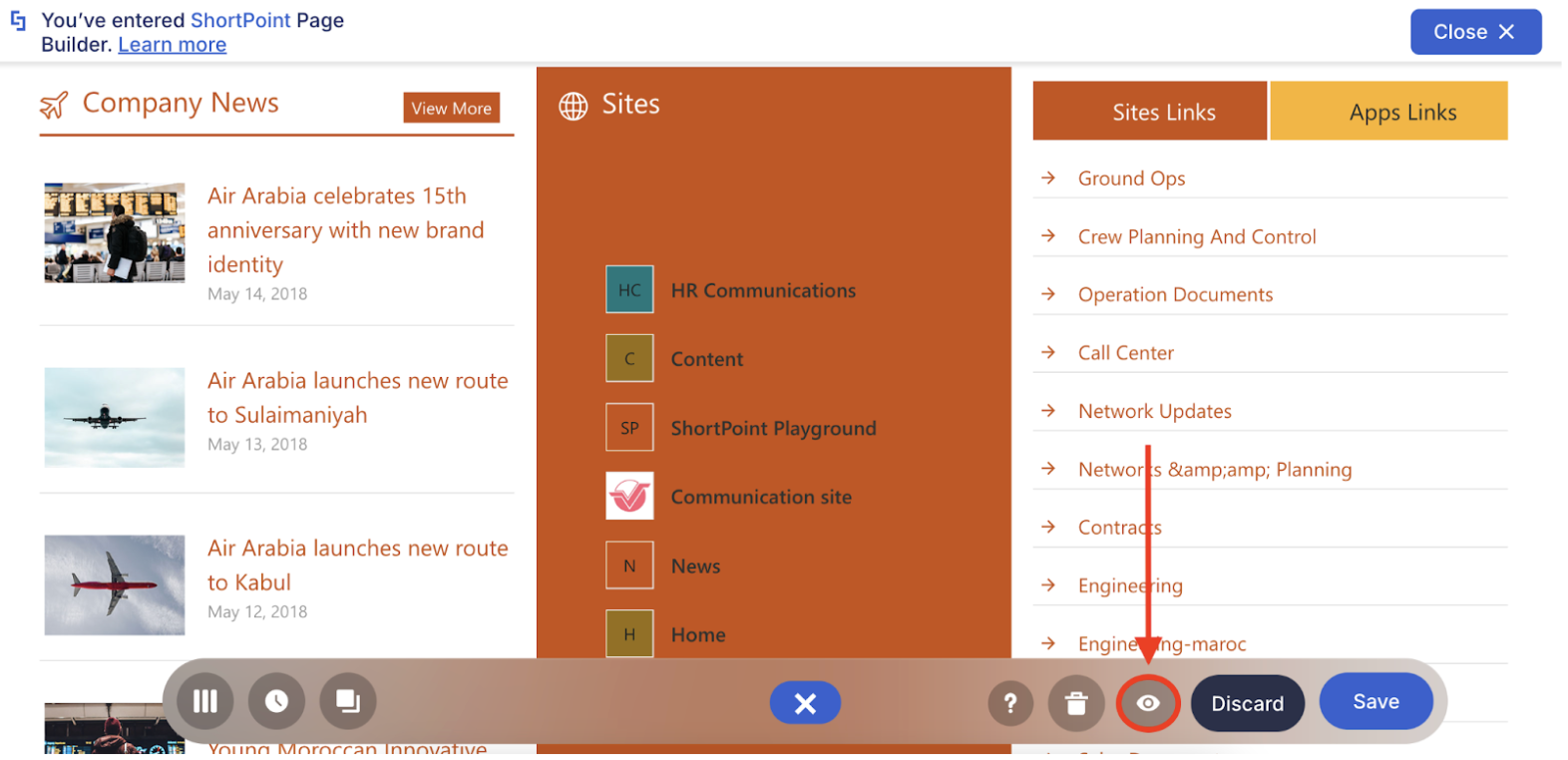Click the N tile icon for News
The image size is (1568, 760).
(x=629, y=566)
